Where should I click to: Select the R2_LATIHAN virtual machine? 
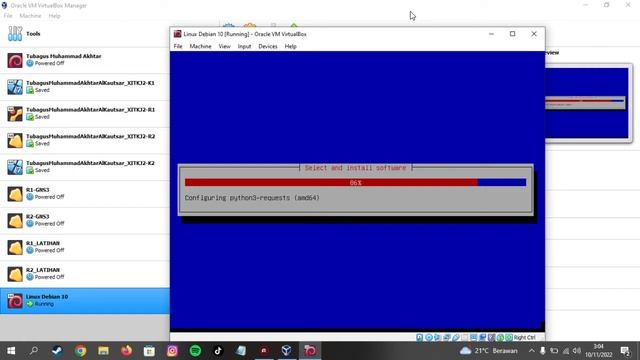[x=84, y=274]
